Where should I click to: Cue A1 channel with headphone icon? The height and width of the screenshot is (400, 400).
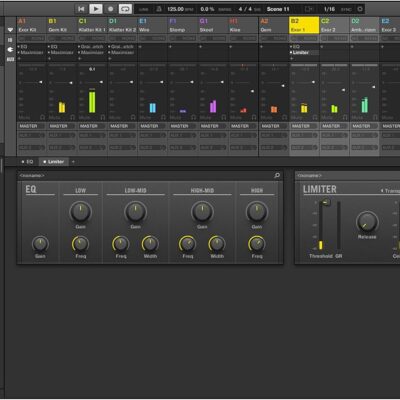pyautogui.click(x=42, y=117)
